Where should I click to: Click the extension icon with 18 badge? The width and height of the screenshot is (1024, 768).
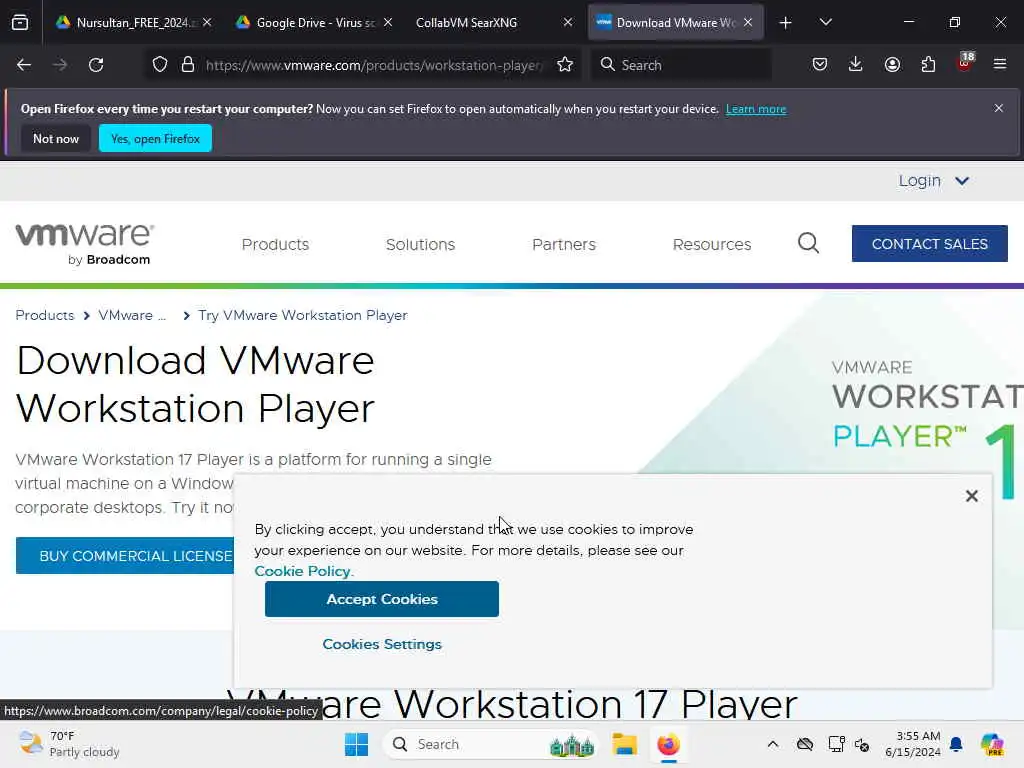965,63
